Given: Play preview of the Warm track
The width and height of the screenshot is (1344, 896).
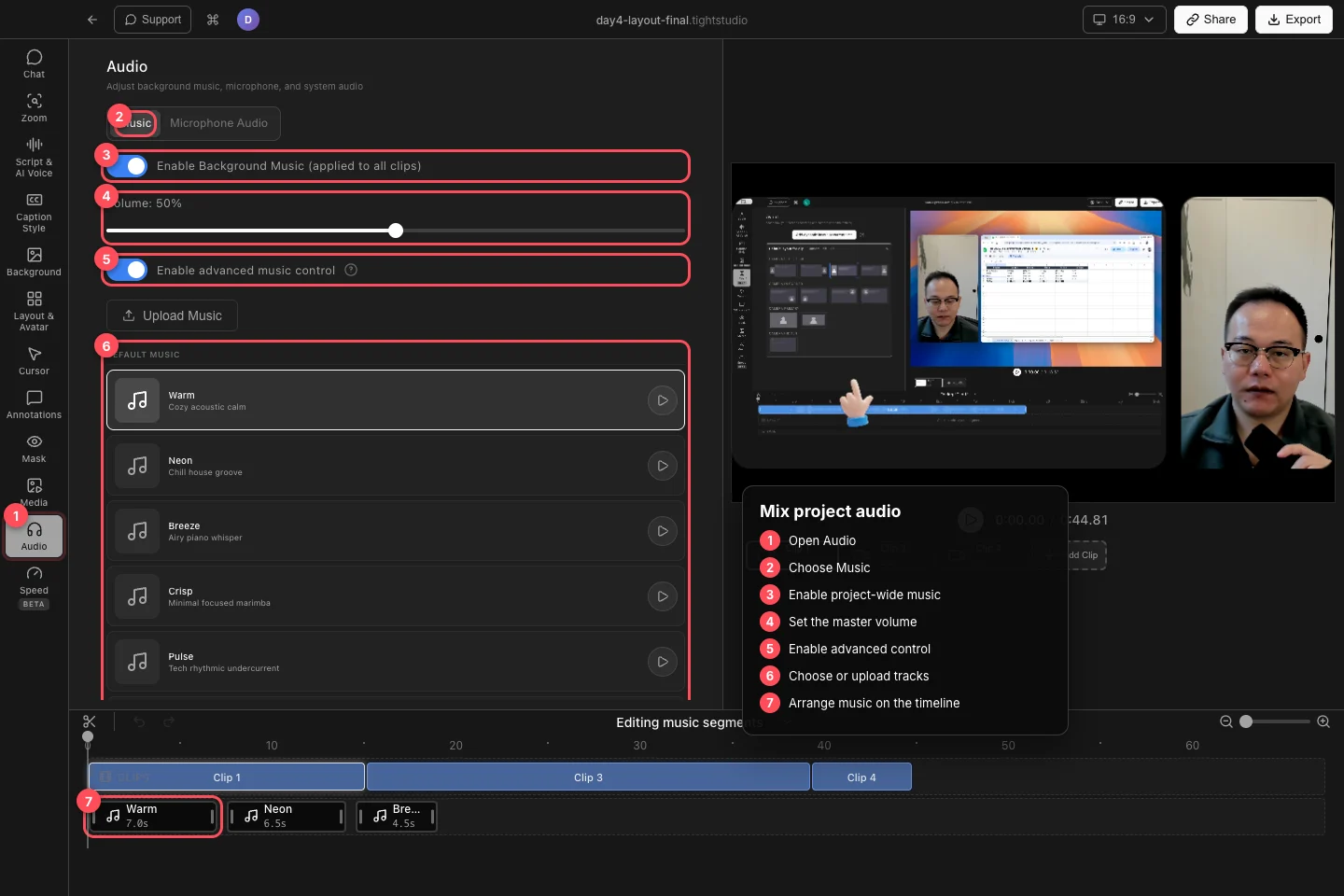Looking at the screenshot, I should click(x=663, y=400).
